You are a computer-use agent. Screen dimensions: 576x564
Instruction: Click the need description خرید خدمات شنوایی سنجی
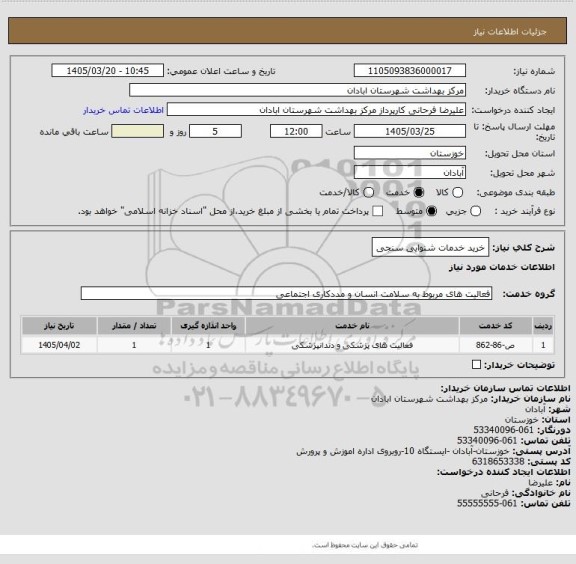tap(430, 248)
